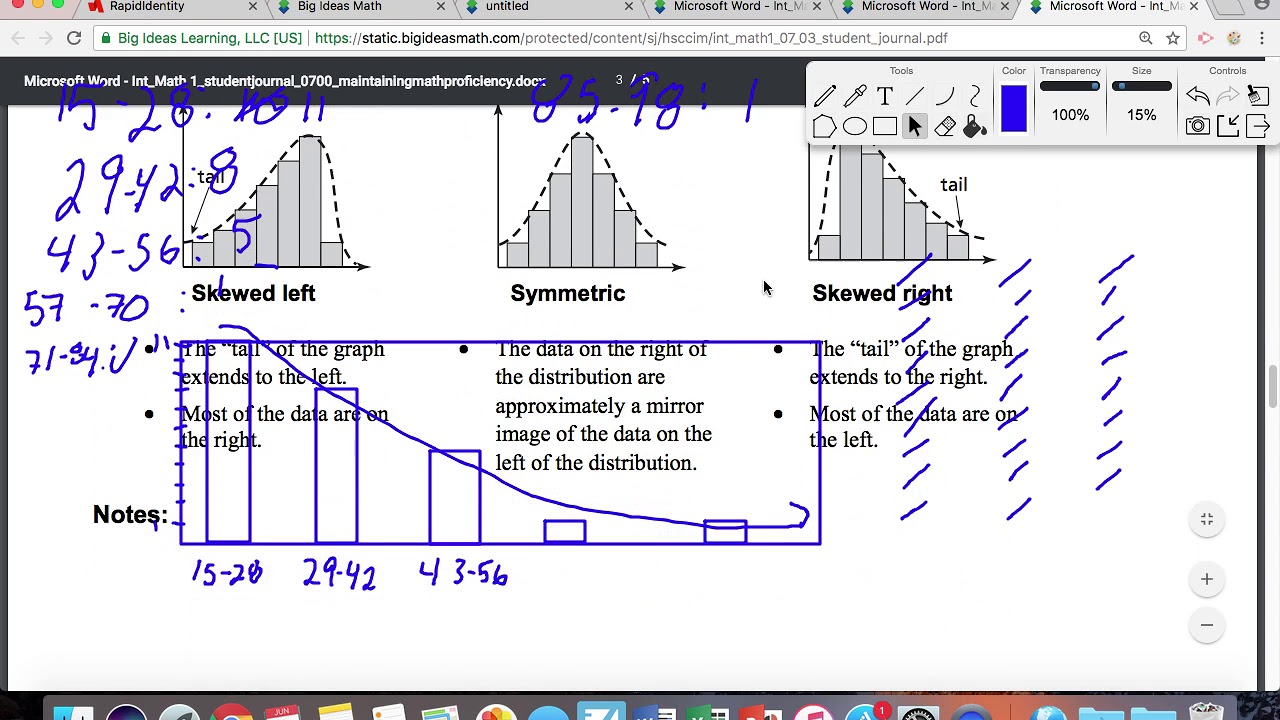
Task: Take a screenshot with camera icon
Action: tap(1198, 126)
